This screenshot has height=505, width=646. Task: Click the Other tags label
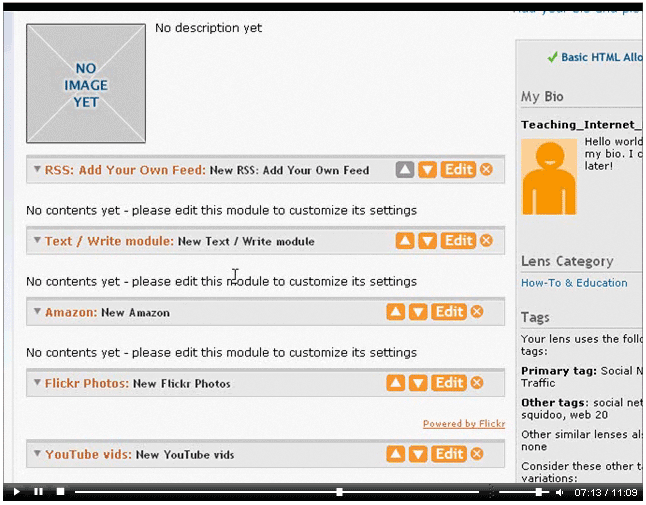pos(555,402)
